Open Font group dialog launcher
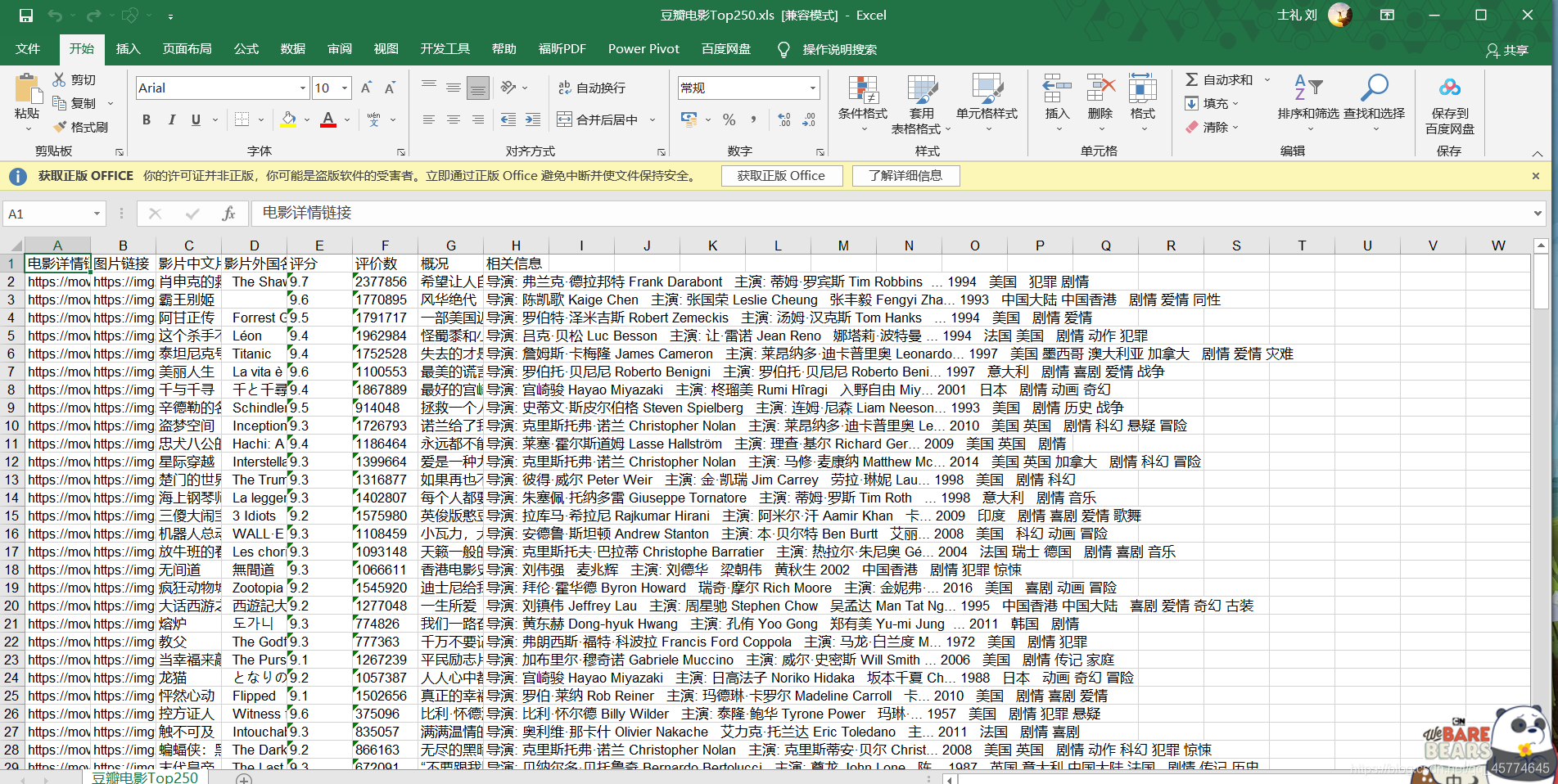 pos(401,152)
